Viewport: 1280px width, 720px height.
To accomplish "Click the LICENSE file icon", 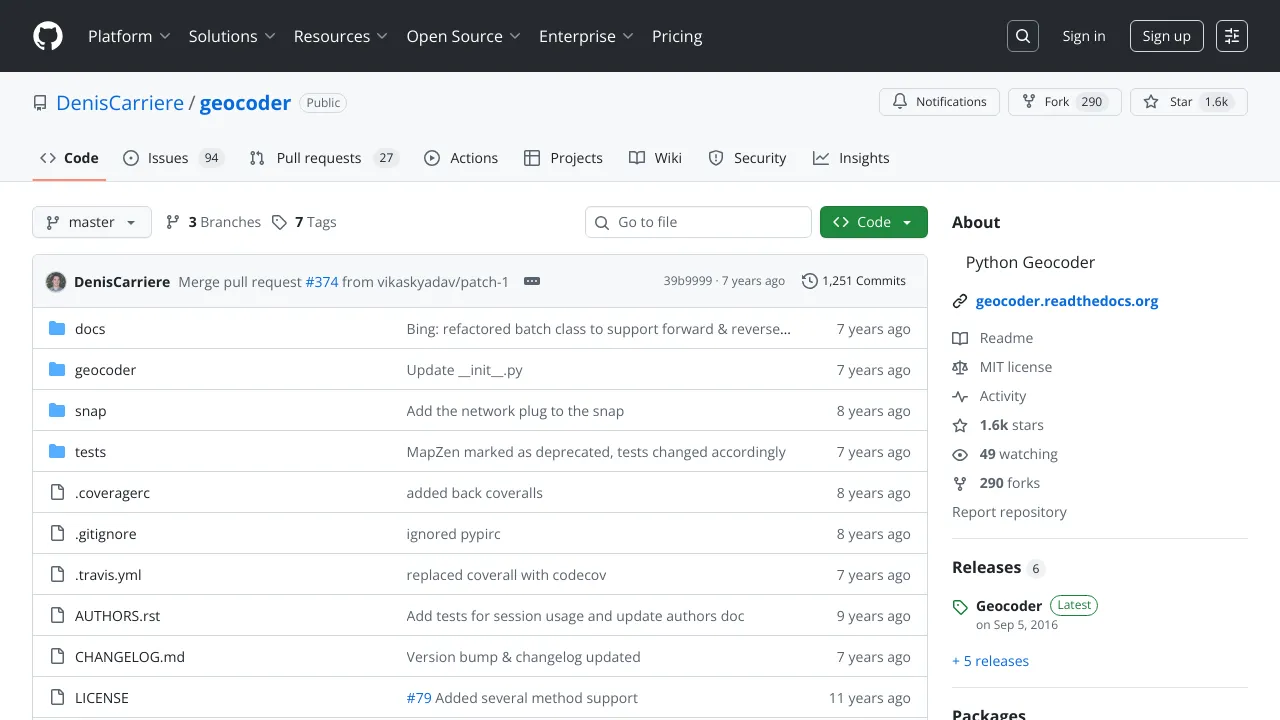I will pos(57,698).
